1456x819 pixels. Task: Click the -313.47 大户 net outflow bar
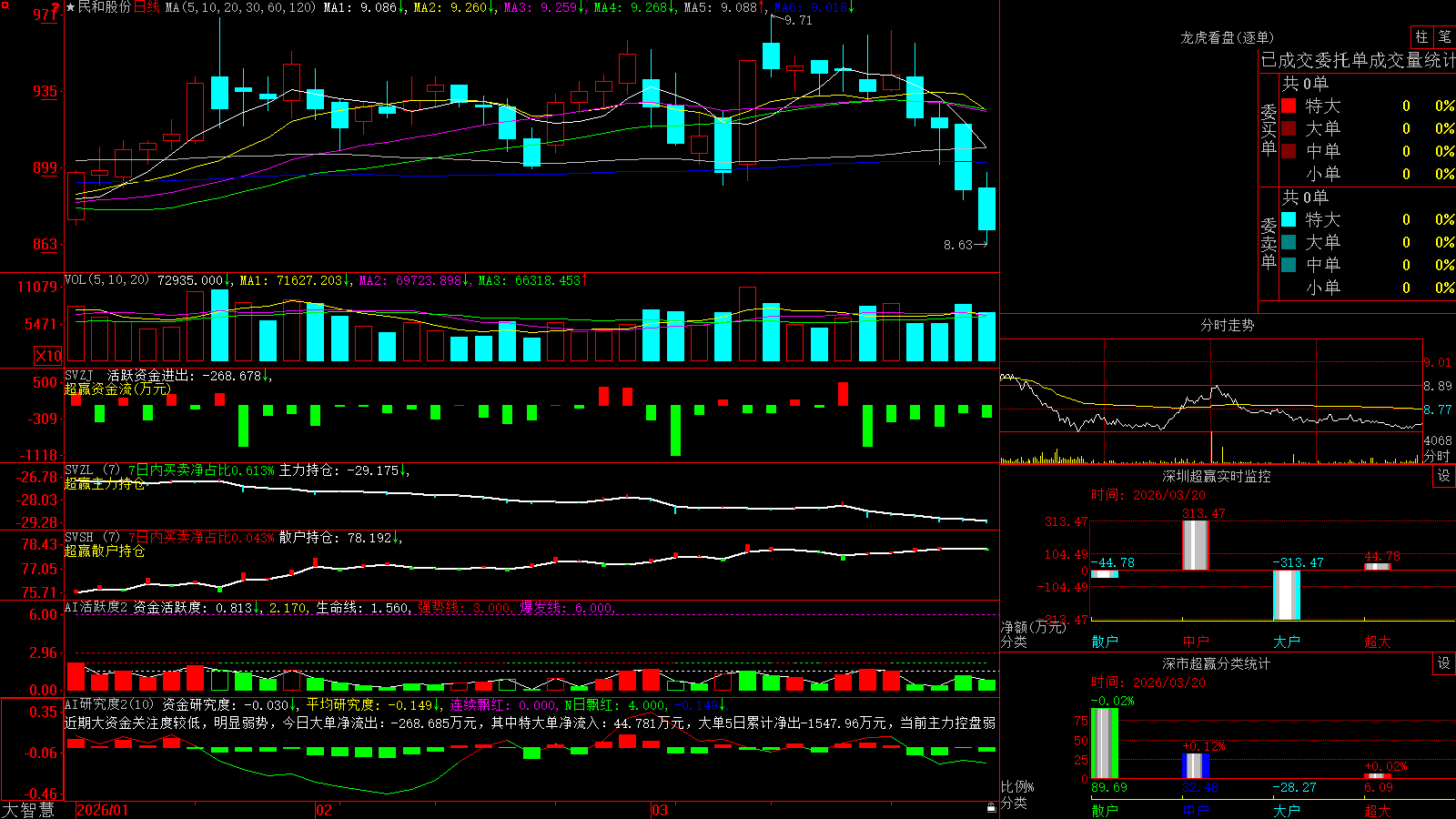1287,595
